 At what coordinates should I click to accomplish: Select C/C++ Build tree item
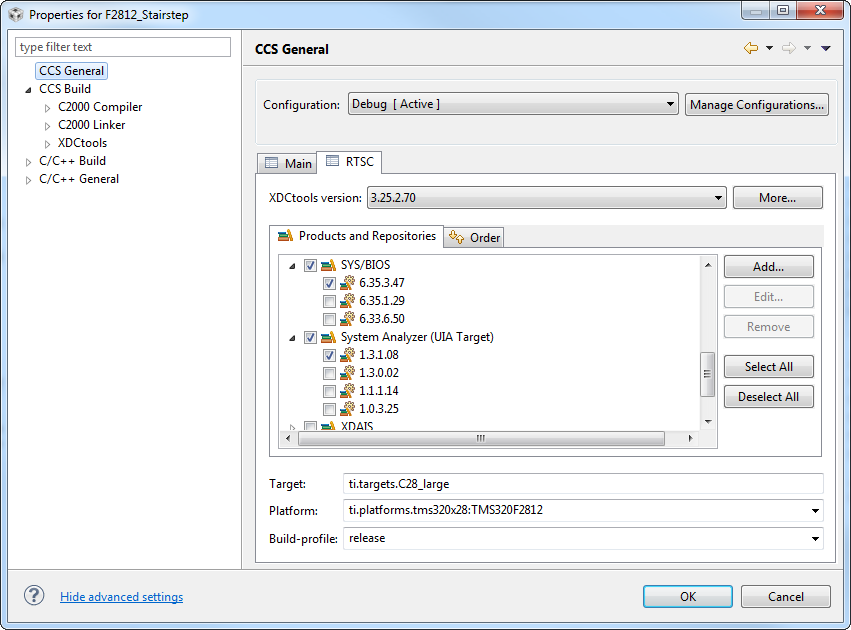(x=72, y=161)
